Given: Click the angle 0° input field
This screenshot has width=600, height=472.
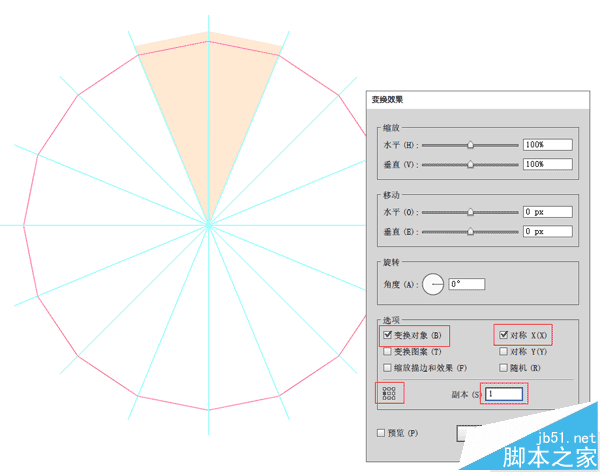Looking at the screenshot, I should click(466, 285).
